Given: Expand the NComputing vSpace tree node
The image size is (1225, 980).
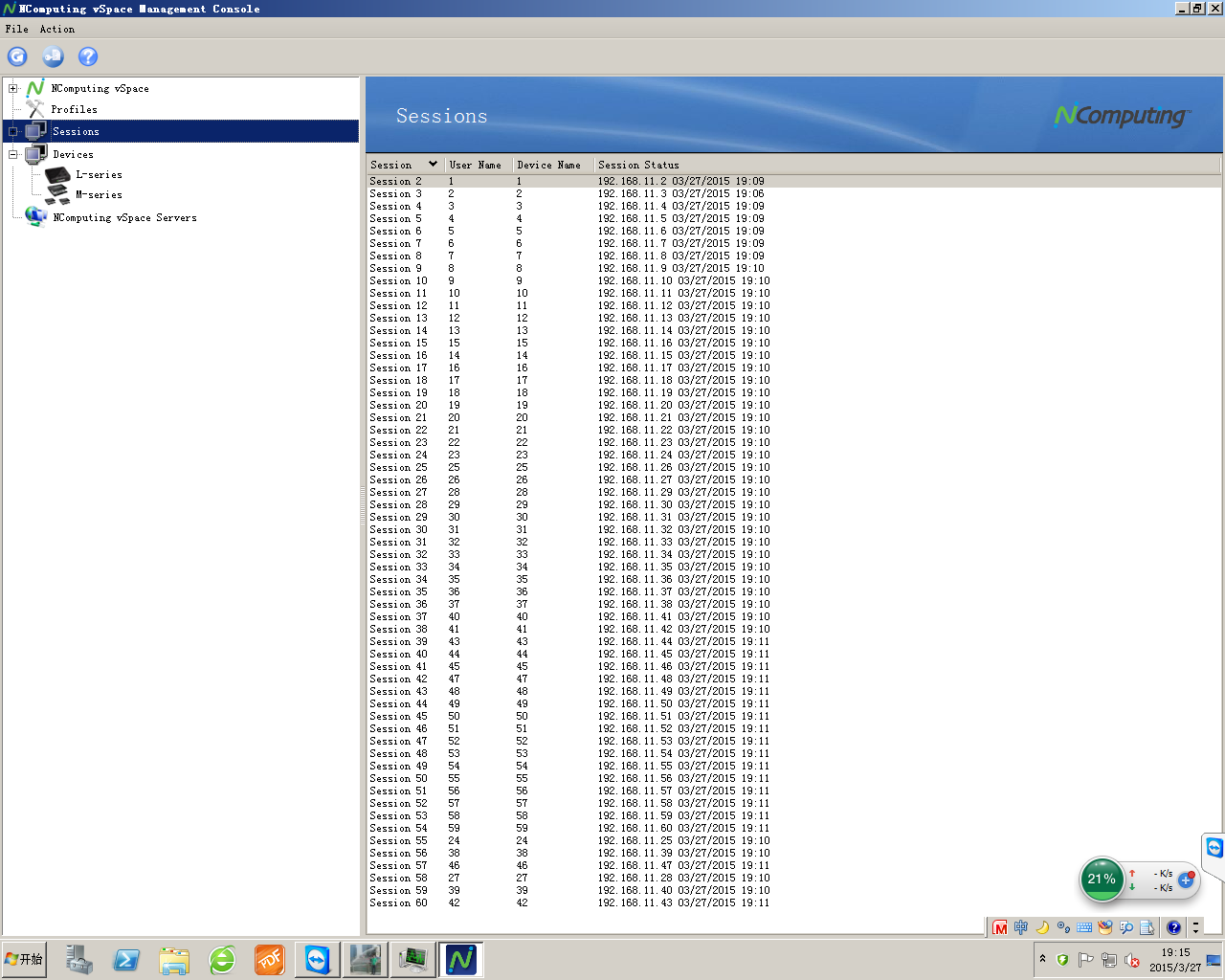Looking at the screenshot, I should coord(13,89).
